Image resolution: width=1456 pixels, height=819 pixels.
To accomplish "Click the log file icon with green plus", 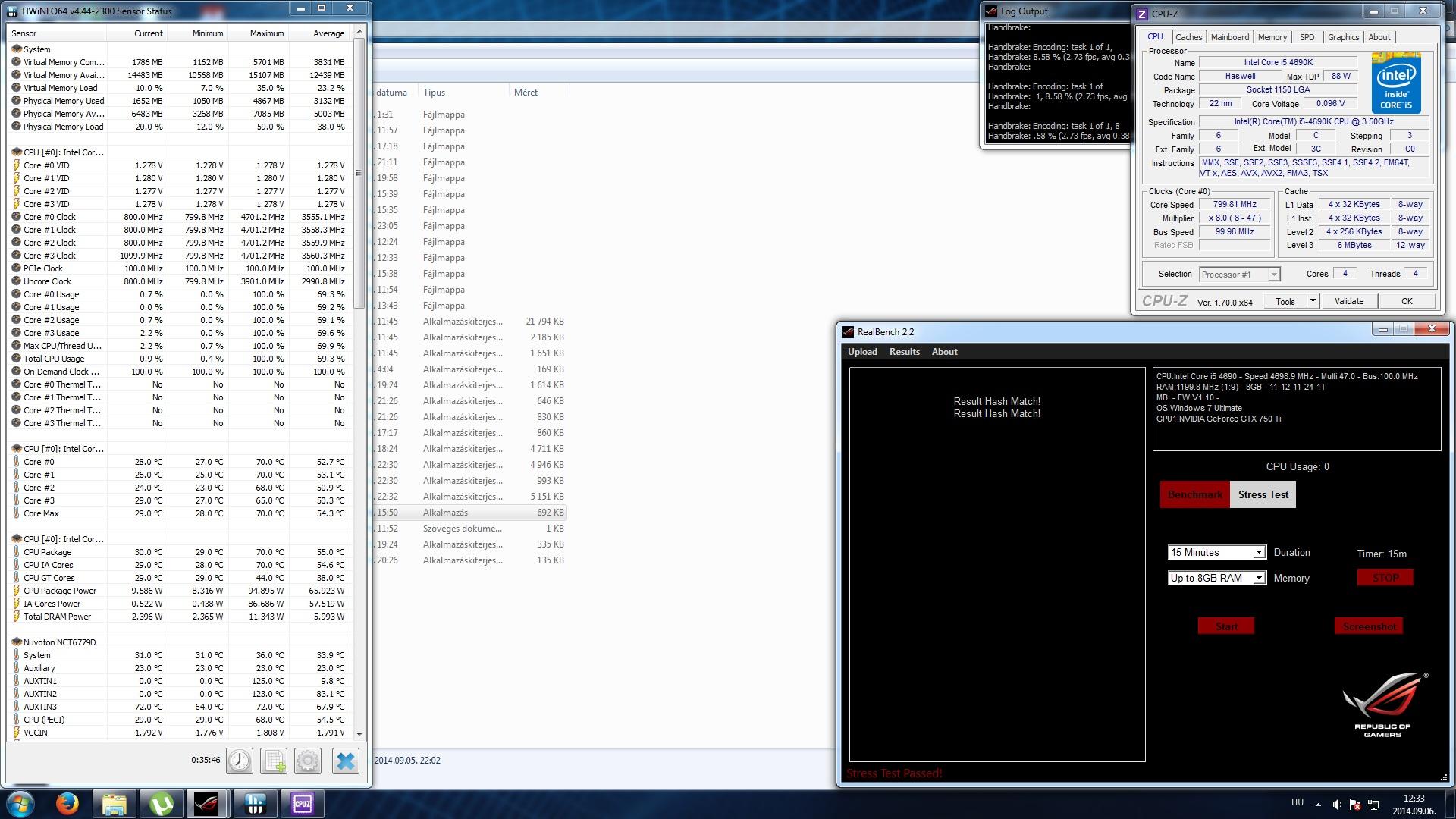I will click(x=274, y=761).
